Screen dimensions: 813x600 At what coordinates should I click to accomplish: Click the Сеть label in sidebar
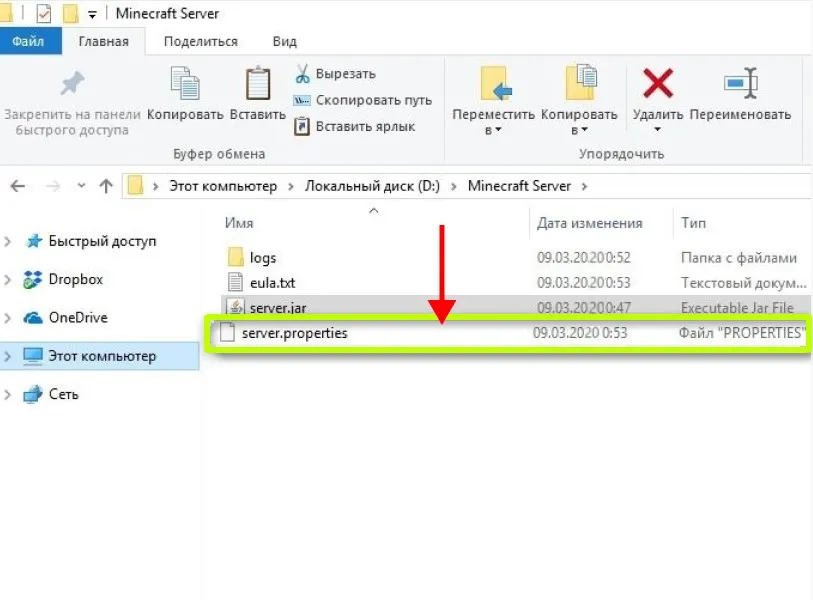coord(64,395)
